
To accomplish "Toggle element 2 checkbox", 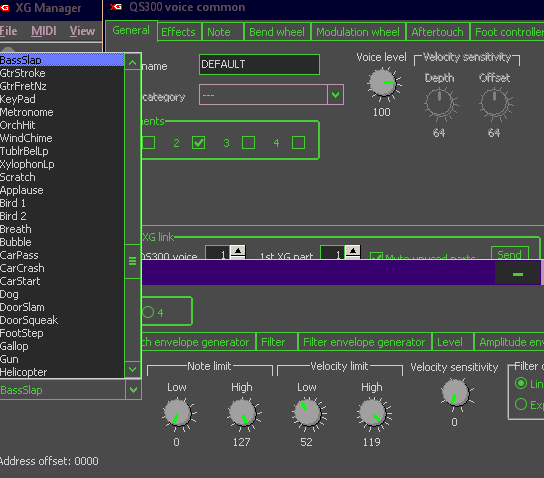I will coord(198,143).
